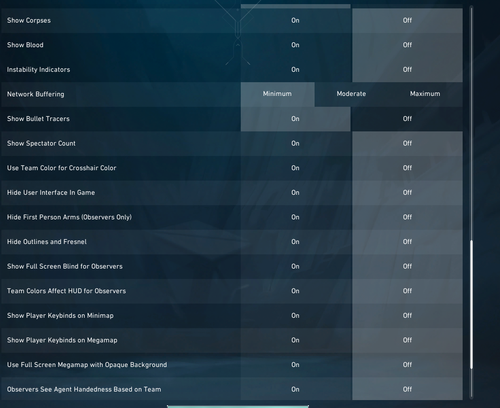Select Off for Hide Outlines and Fresnel

407,242
